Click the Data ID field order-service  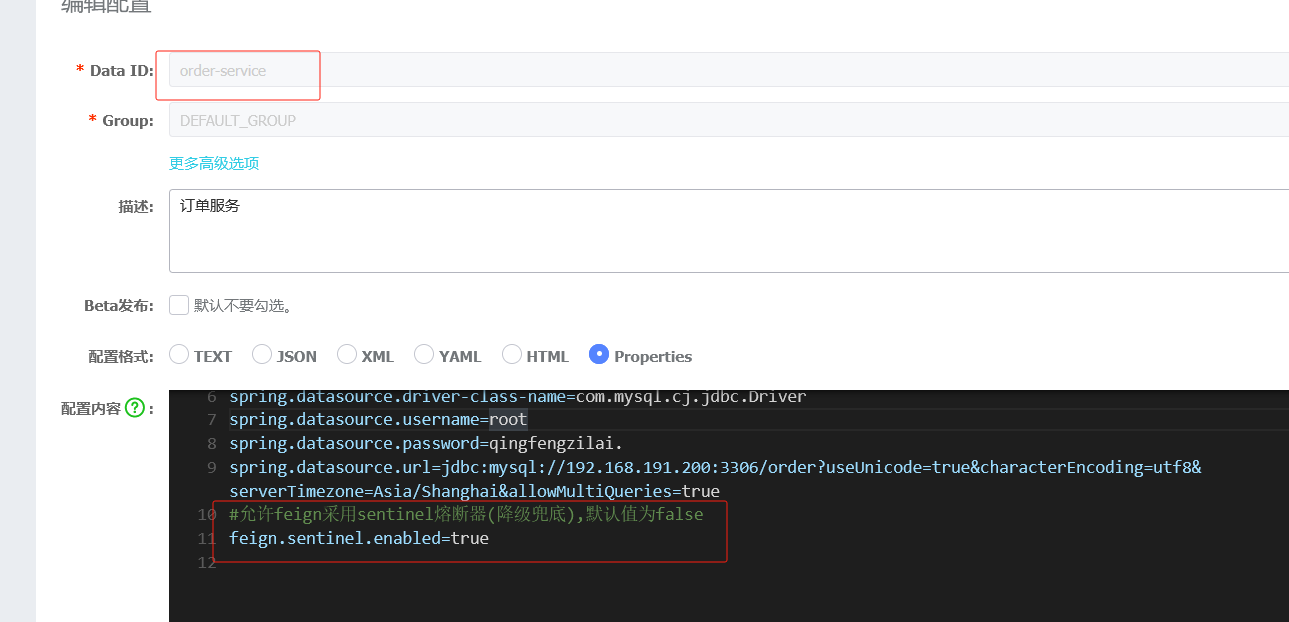coord(729,70)
